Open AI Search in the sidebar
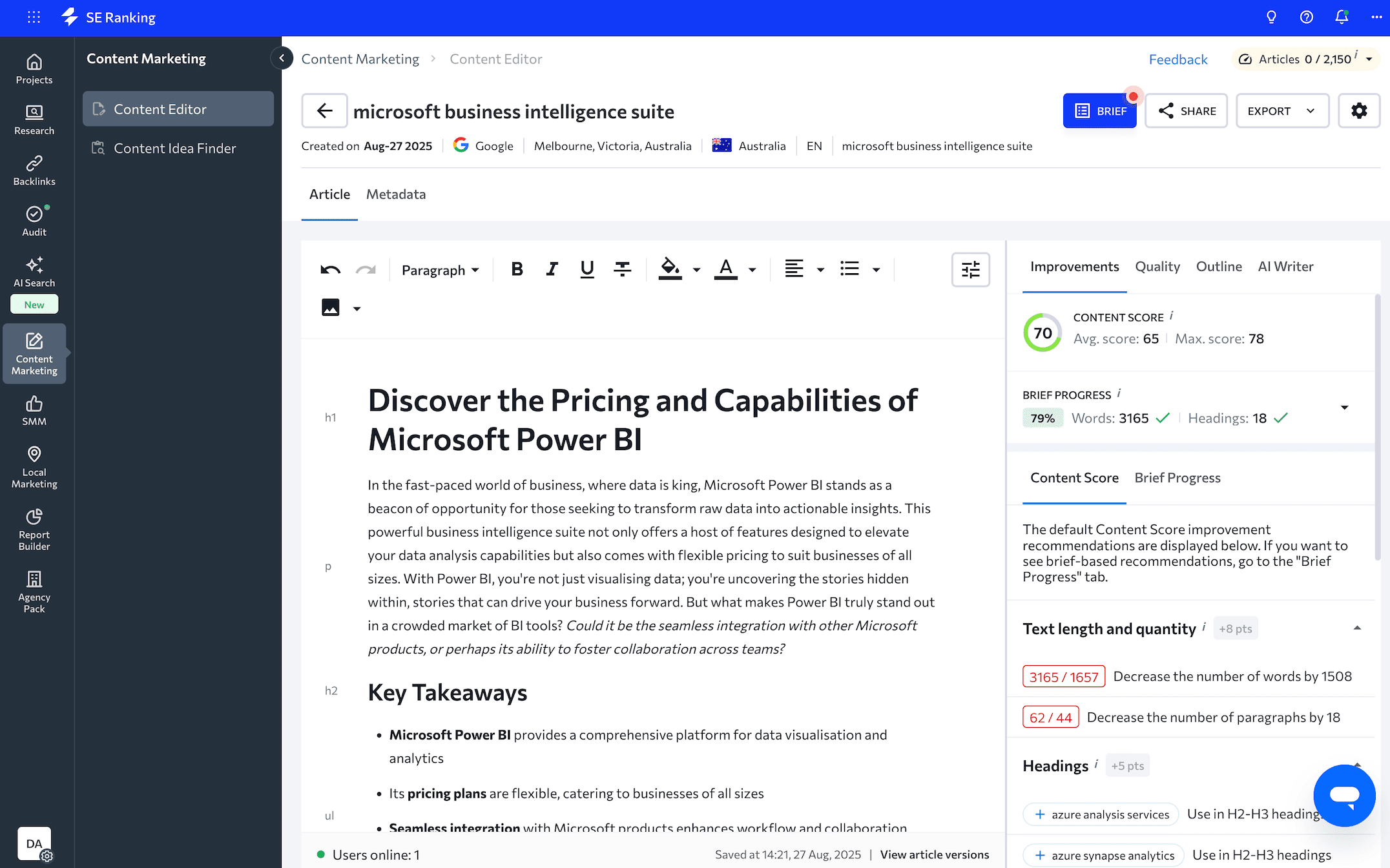The height and width of the screenshot is (868, 1390). (34, 273)
